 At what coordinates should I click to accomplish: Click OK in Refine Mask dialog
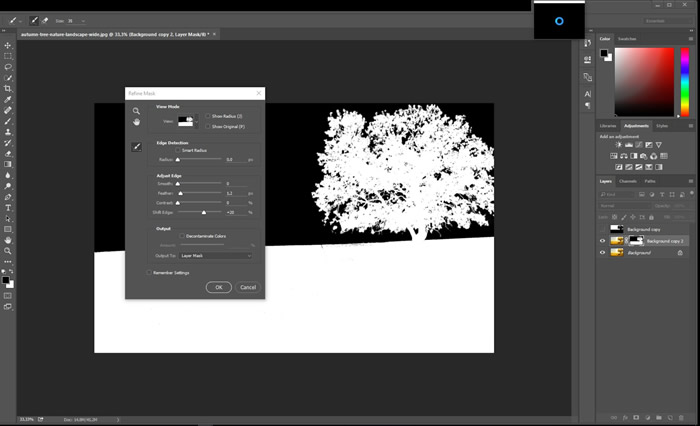(219, 287)
